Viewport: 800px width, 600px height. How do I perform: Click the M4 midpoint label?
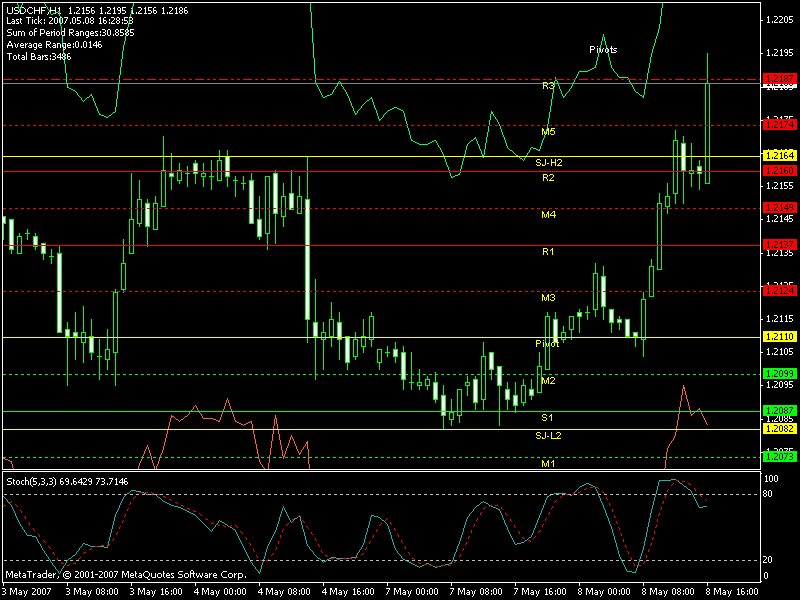pyautogui.click(x=548, y=214)
